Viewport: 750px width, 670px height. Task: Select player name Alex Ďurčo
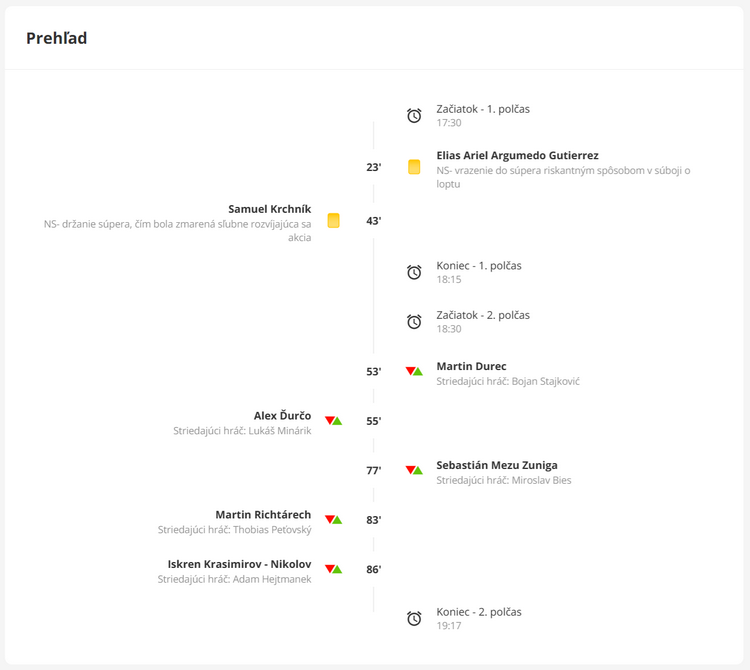[x=282, y=416]
